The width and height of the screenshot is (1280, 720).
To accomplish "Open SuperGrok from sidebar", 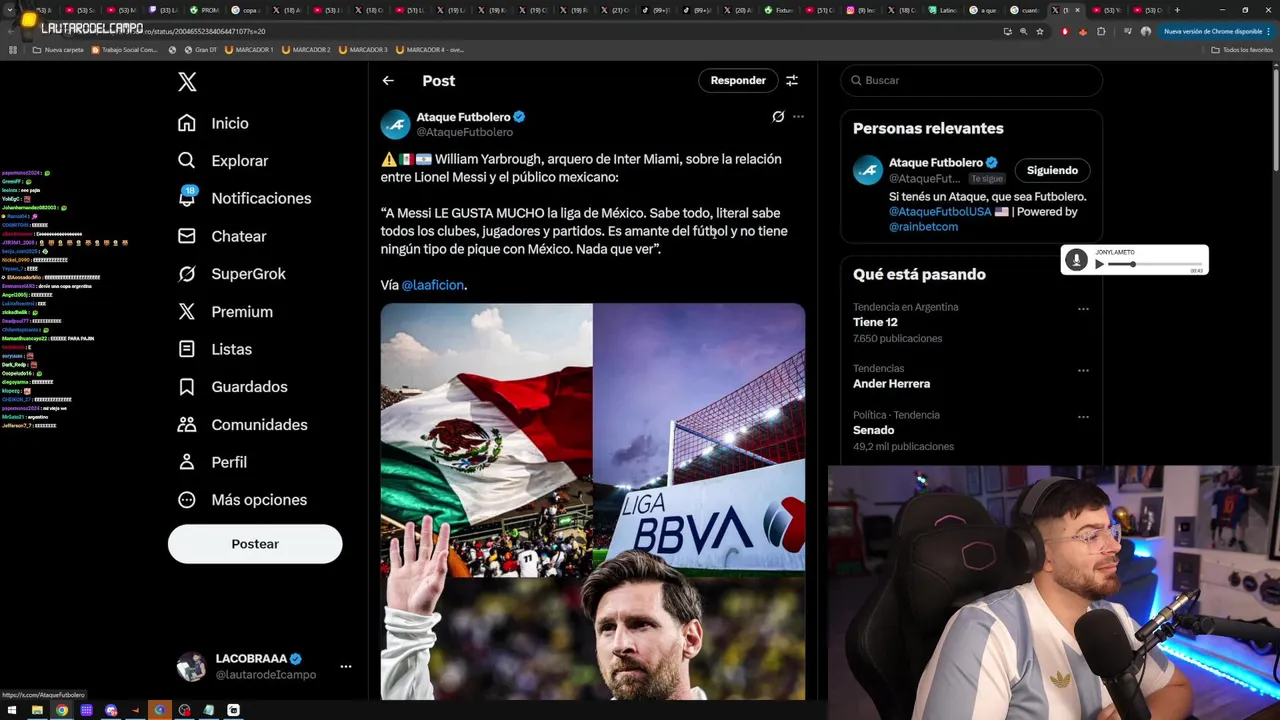I will point(231,274).
